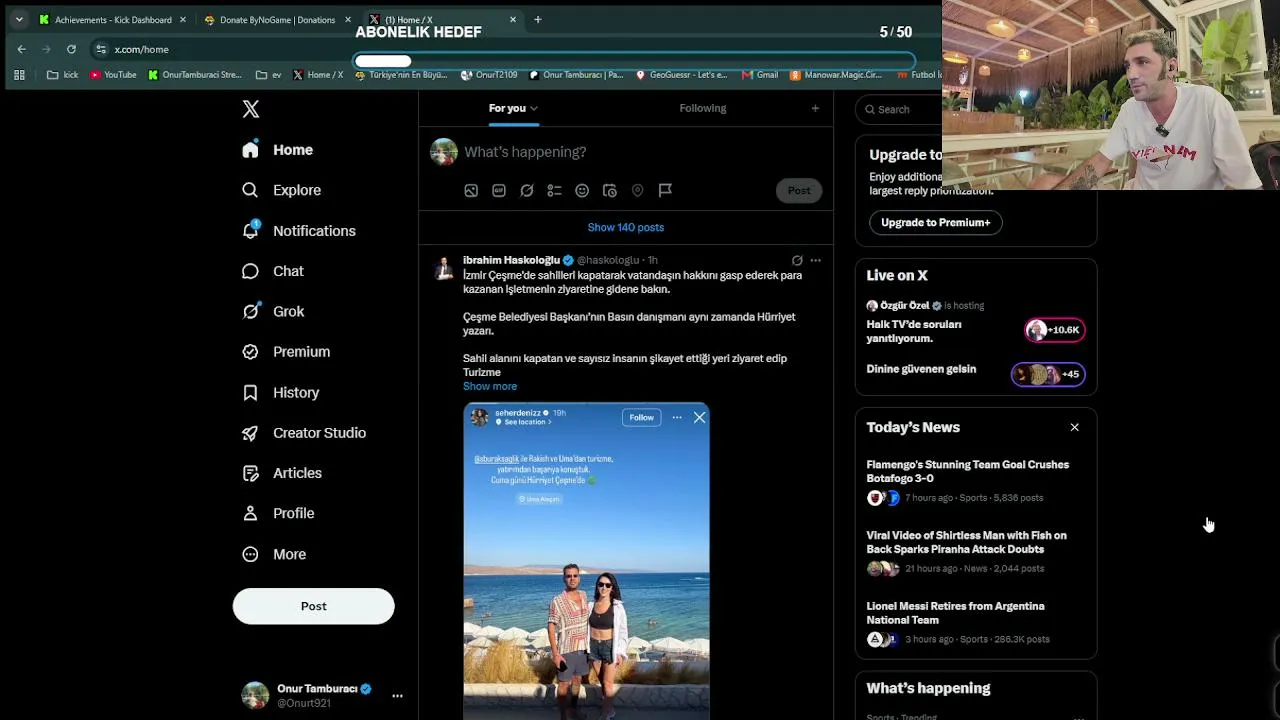
Task: Add a poll to the new post
Action: (x=554, y=191)
